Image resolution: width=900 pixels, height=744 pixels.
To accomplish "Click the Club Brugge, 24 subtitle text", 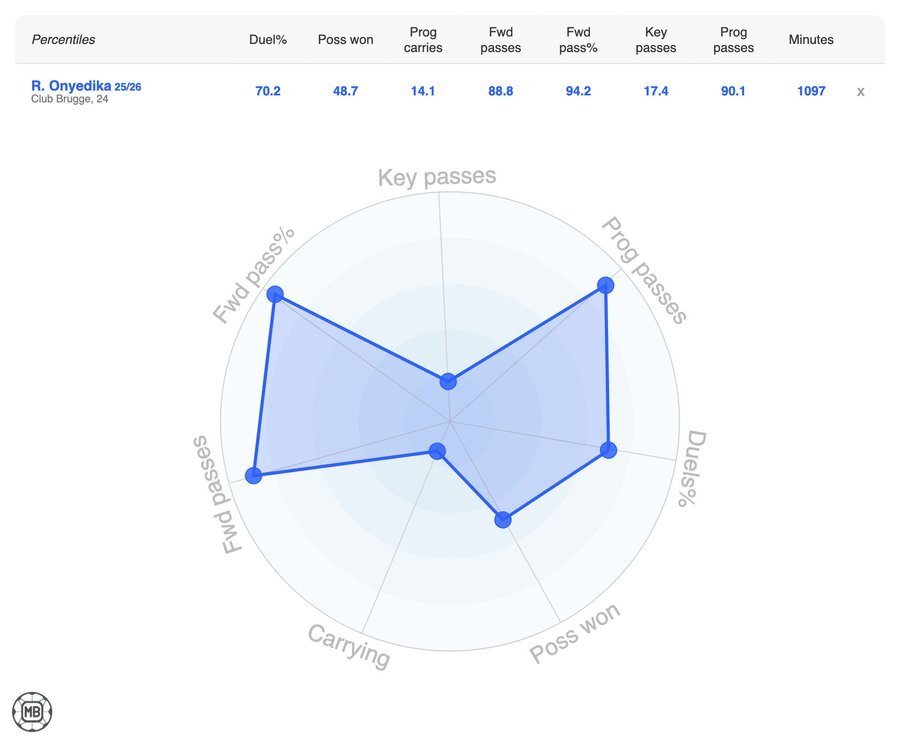I will pyautogui.click(x=70, y=99).
